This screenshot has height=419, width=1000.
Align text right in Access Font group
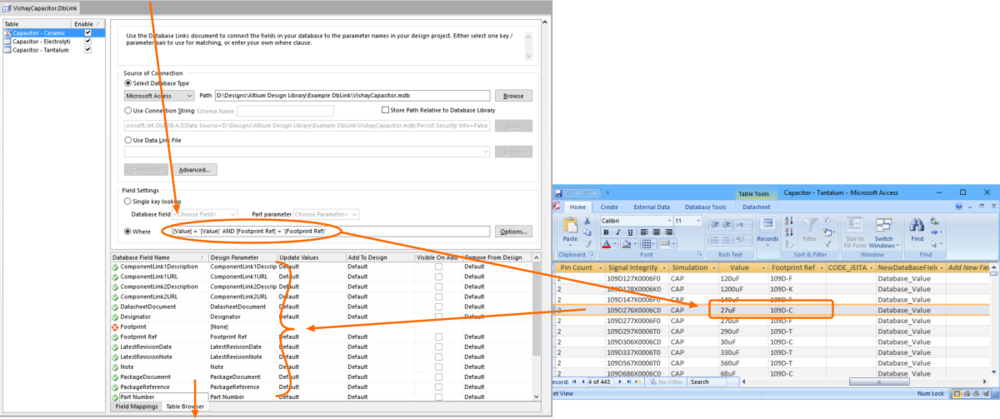[x=668, y=232]
